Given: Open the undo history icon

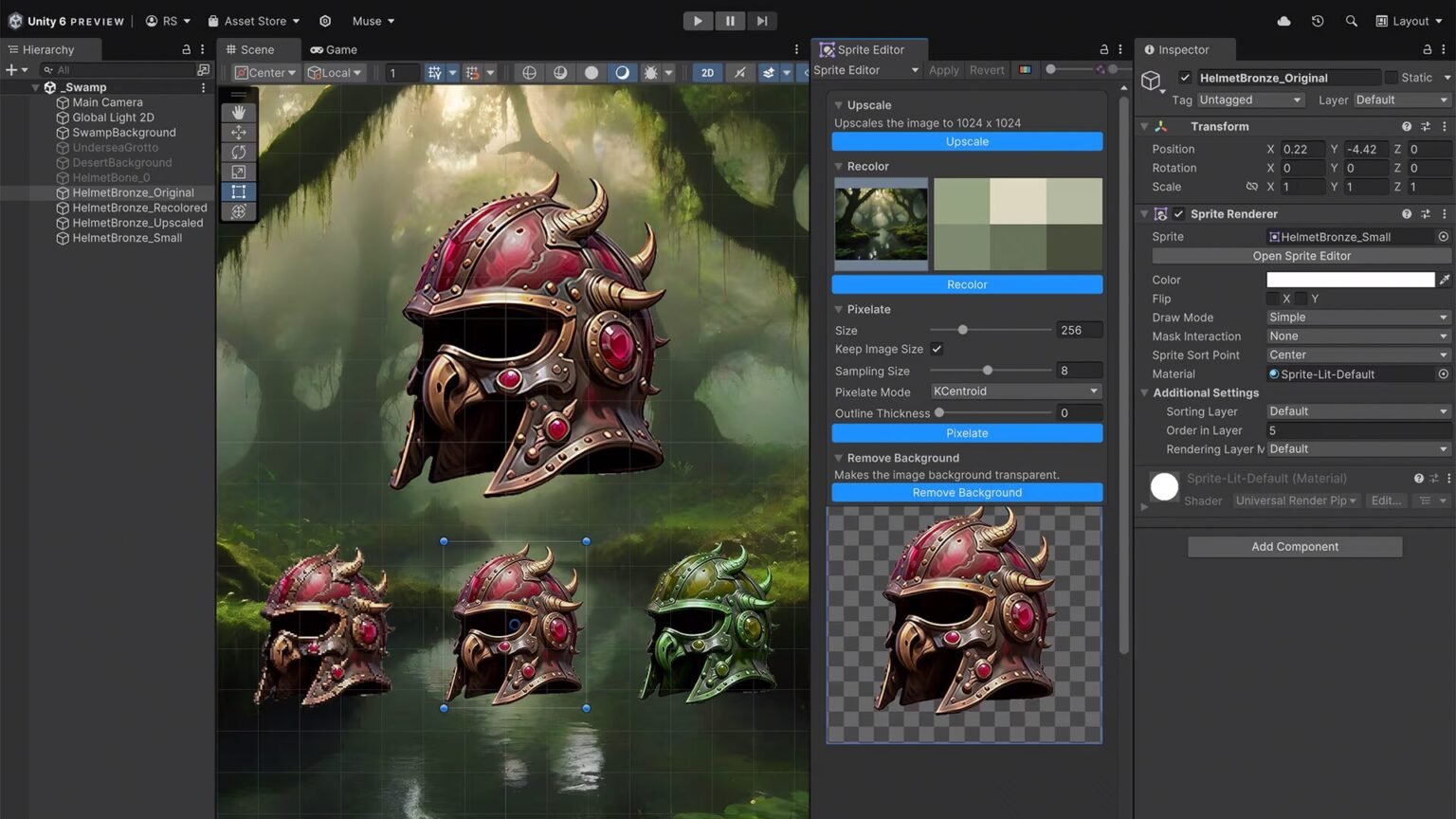Looking at the screenshot, I should (x=1318, y=21).
